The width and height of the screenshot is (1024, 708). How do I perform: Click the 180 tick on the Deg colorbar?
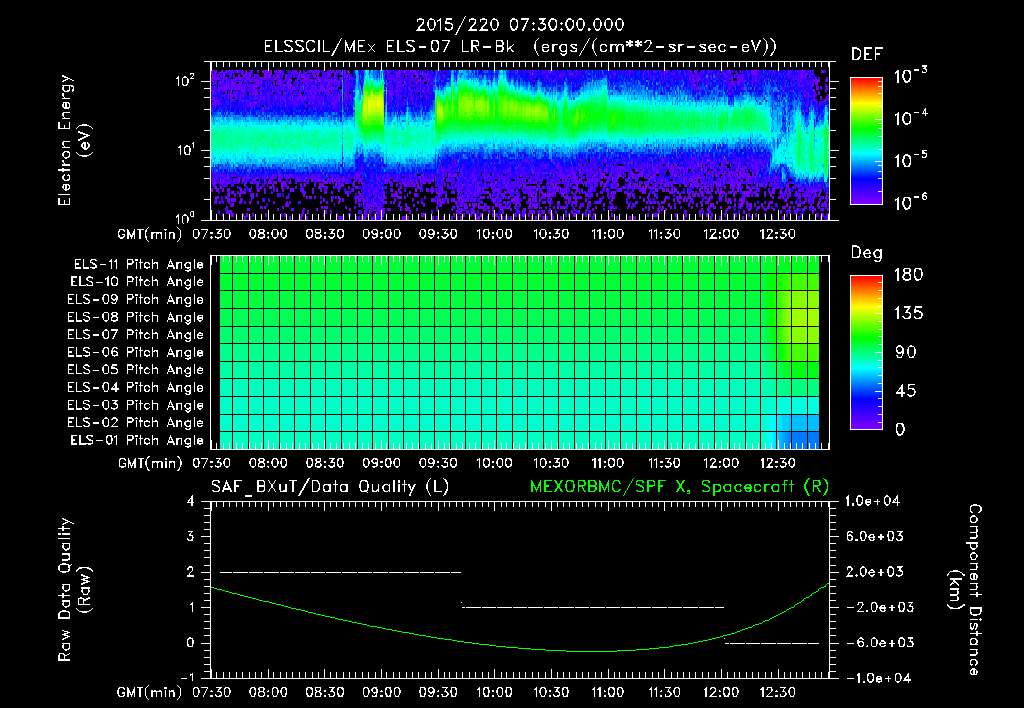pos(908,275)
